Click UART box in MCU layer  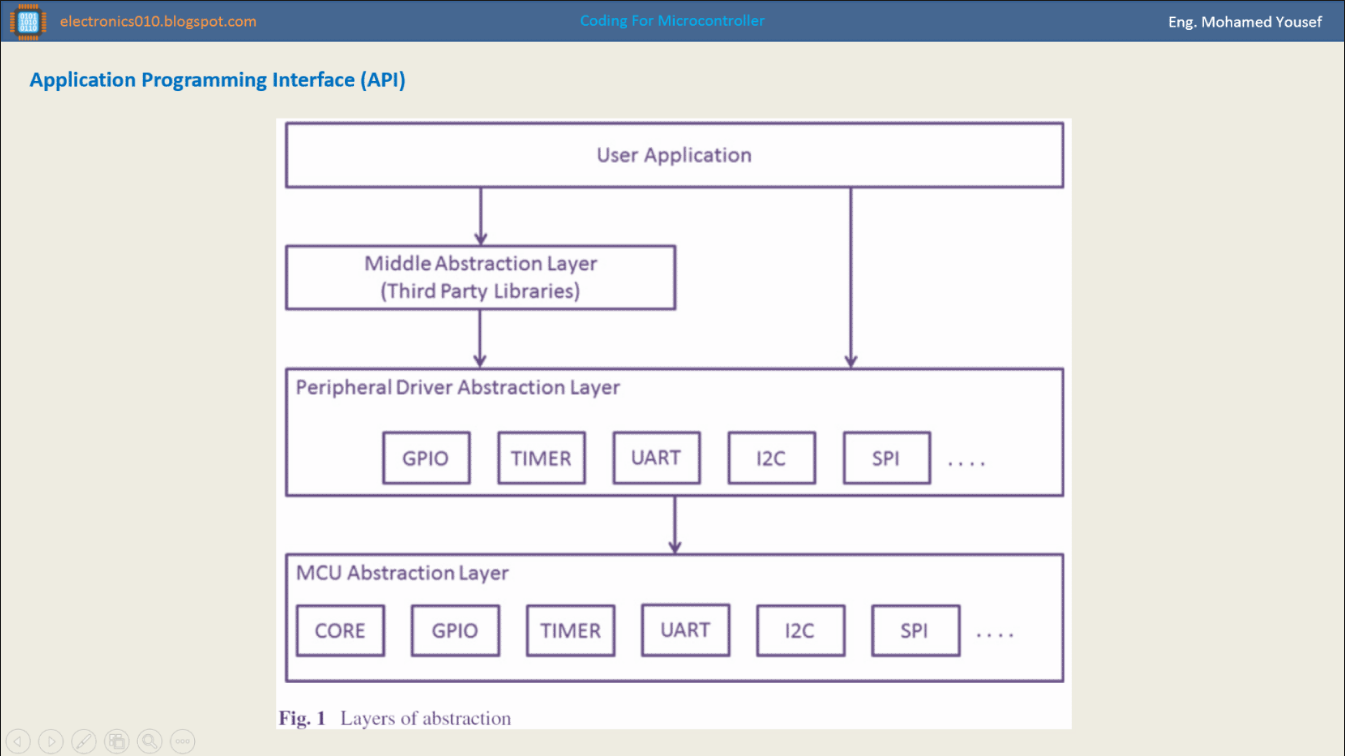click(685, 630)
